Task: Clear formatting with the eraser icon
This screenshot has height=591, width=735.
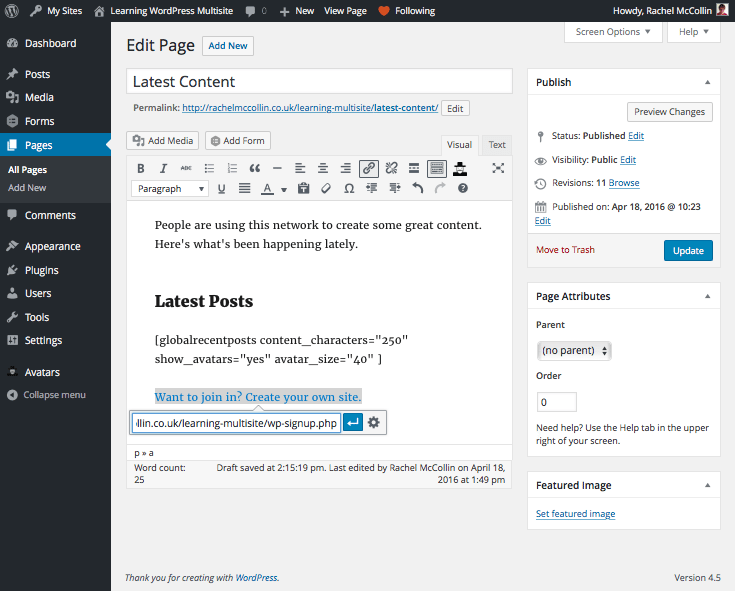Action: click(326, 188)
